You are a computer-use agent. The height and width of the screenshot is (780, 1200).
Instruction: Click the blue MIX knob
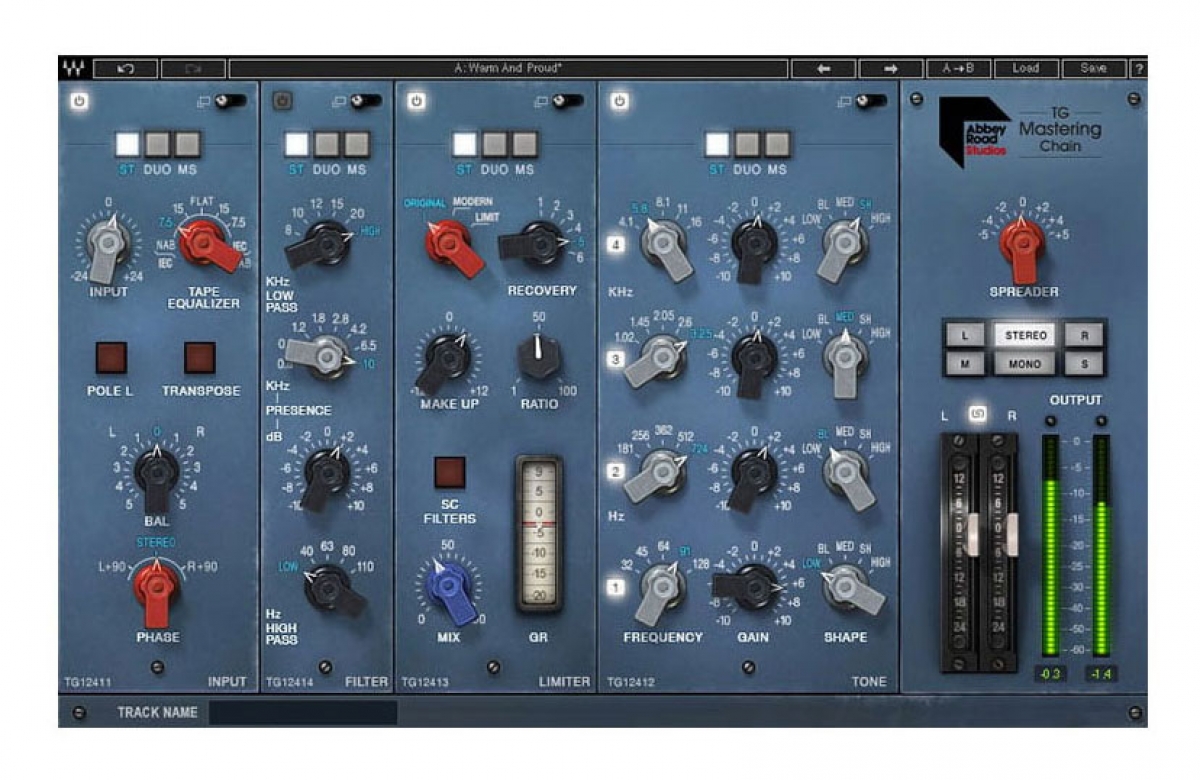(x=448, y=588)
